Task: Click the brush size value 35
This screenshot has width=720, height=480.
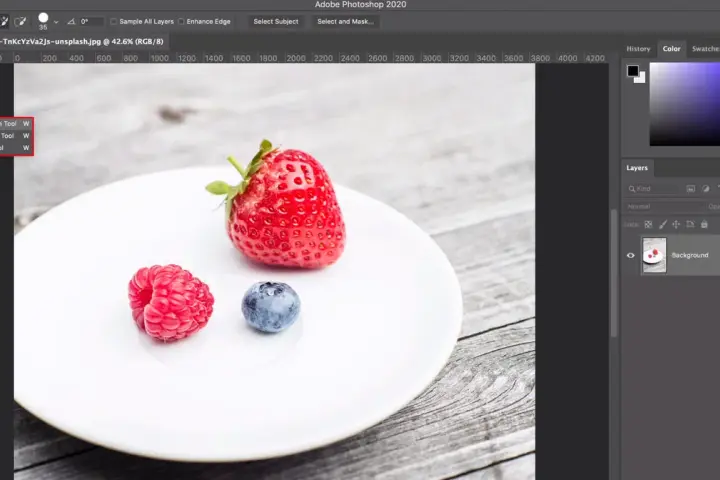Action: (43, 28)
